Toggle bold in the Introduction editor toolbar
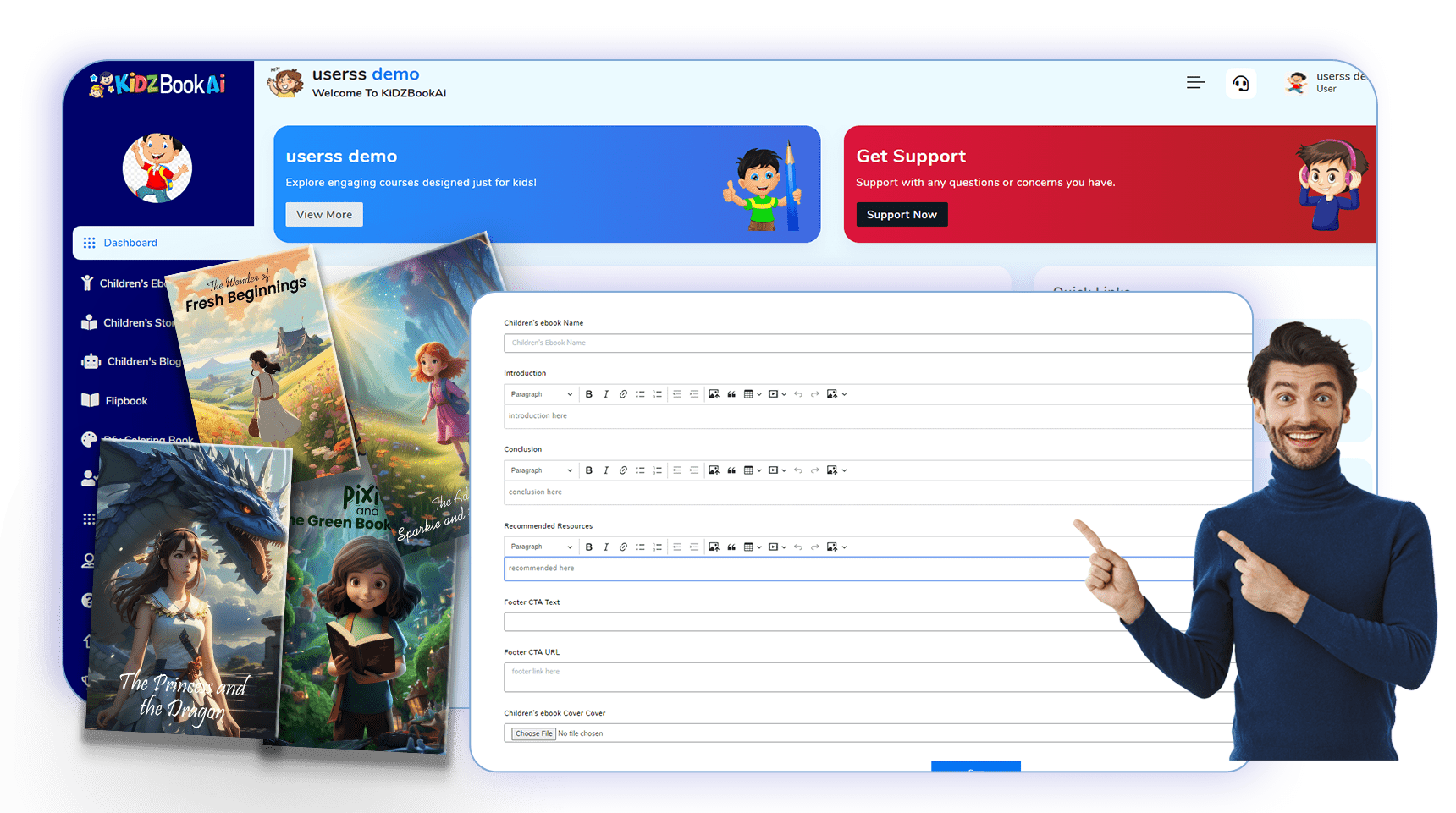This screenshot has width=1456, height=813. 589,394
